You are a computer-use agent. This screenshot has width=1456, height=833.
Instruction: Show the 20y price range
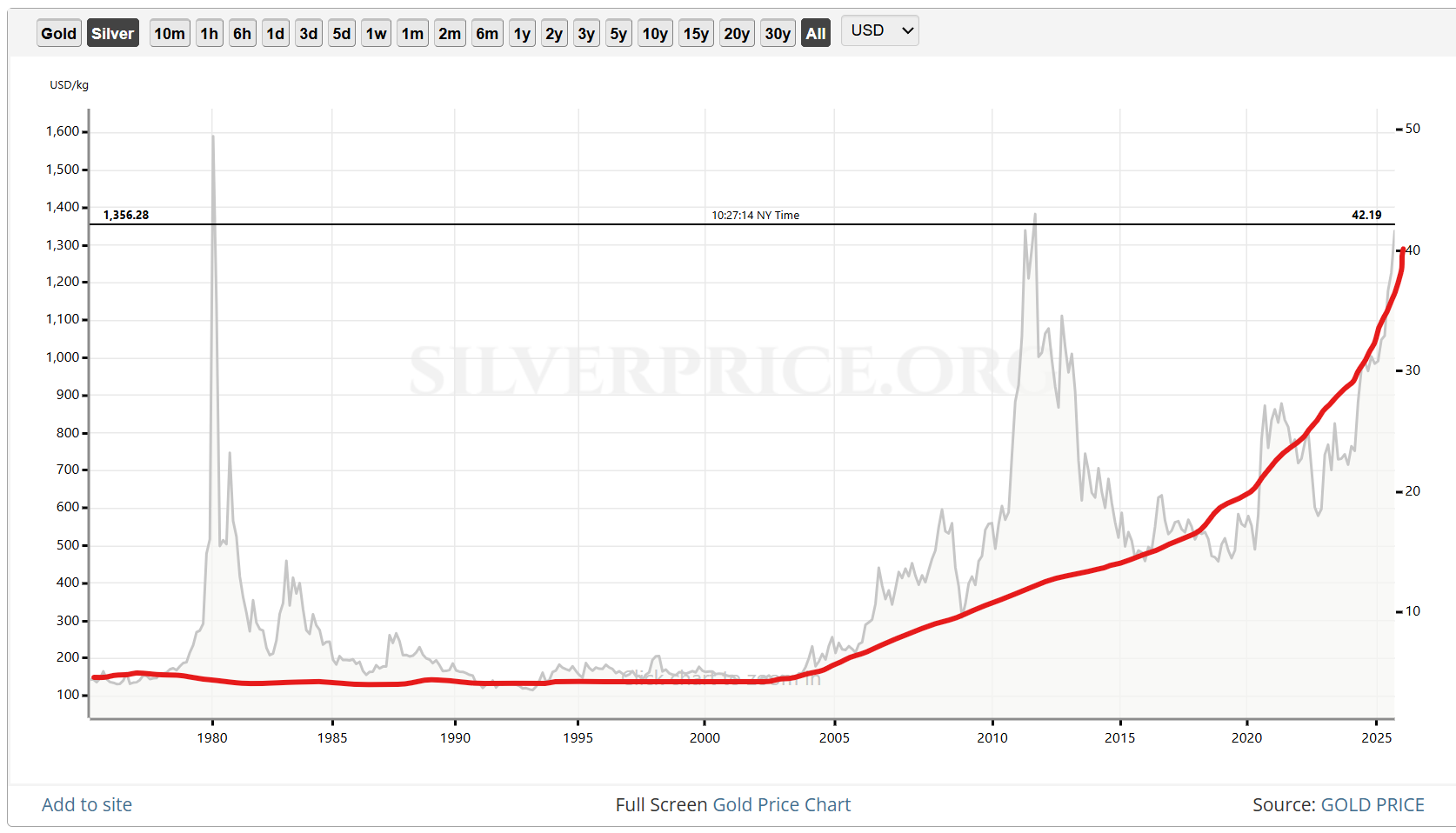point(737,33)
